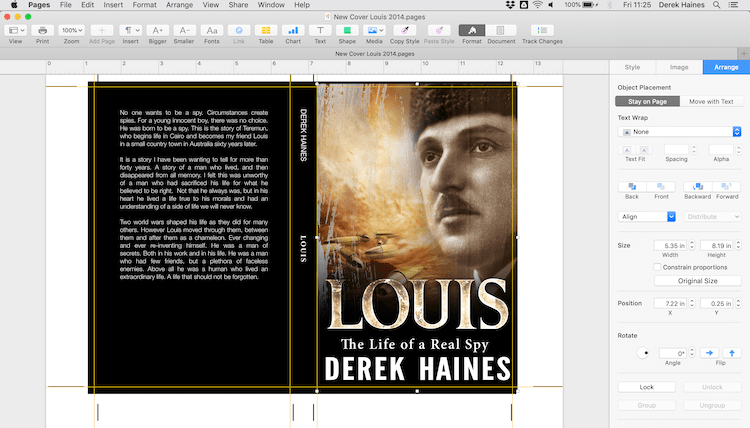Click the Y position field

pyautogui.click(x=717, y=303)
